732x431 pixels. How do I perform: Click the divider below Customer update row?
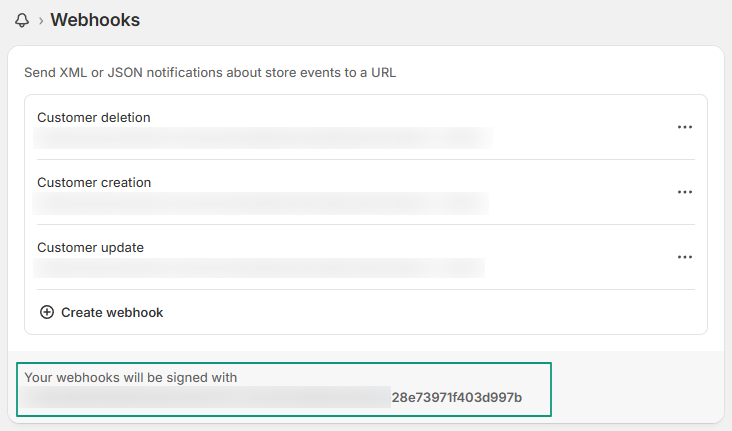coord(366,290)
